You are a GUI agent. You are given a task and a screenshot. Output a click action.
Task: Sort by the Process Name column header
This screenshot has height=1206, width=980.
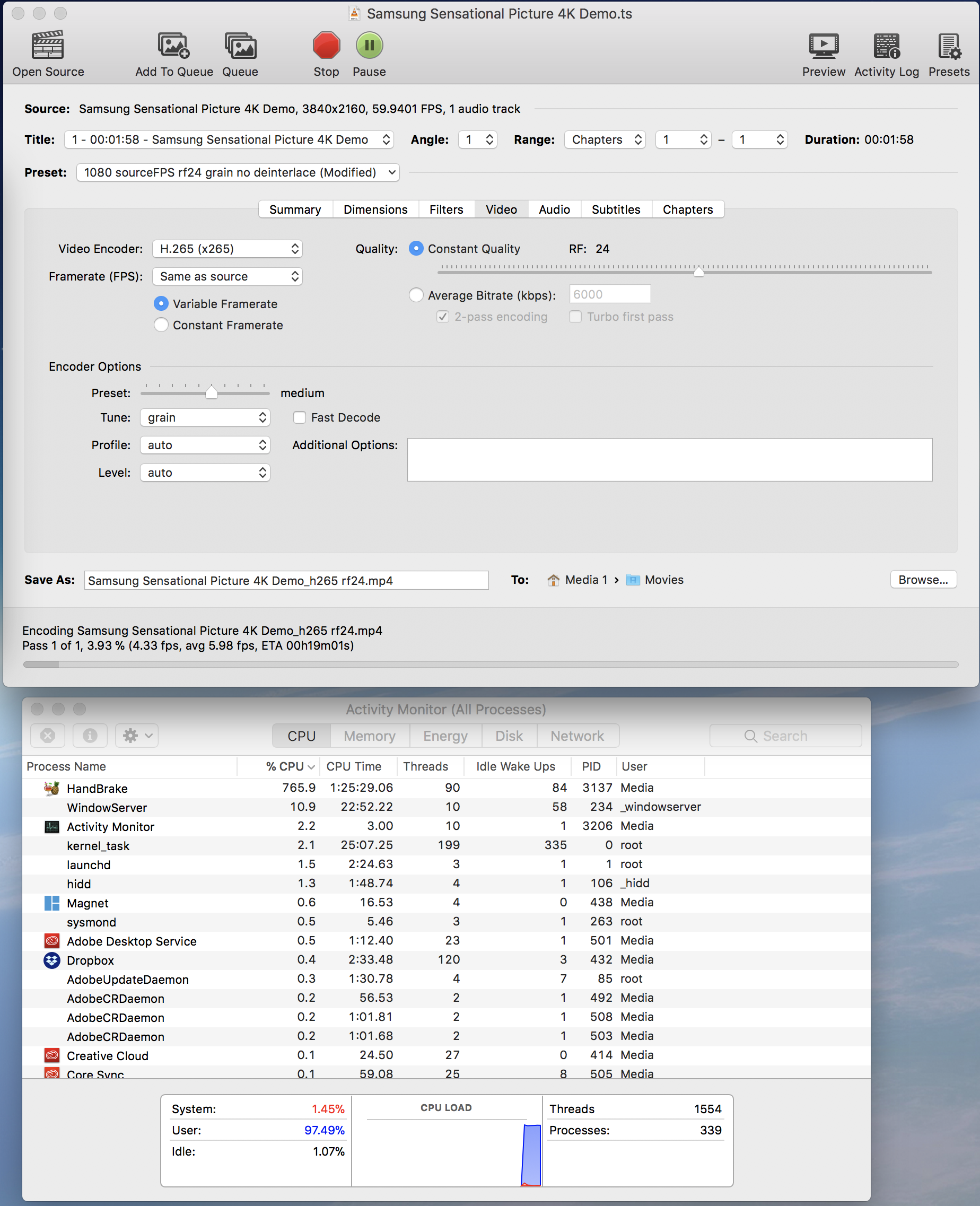click(x=130, y=766)
